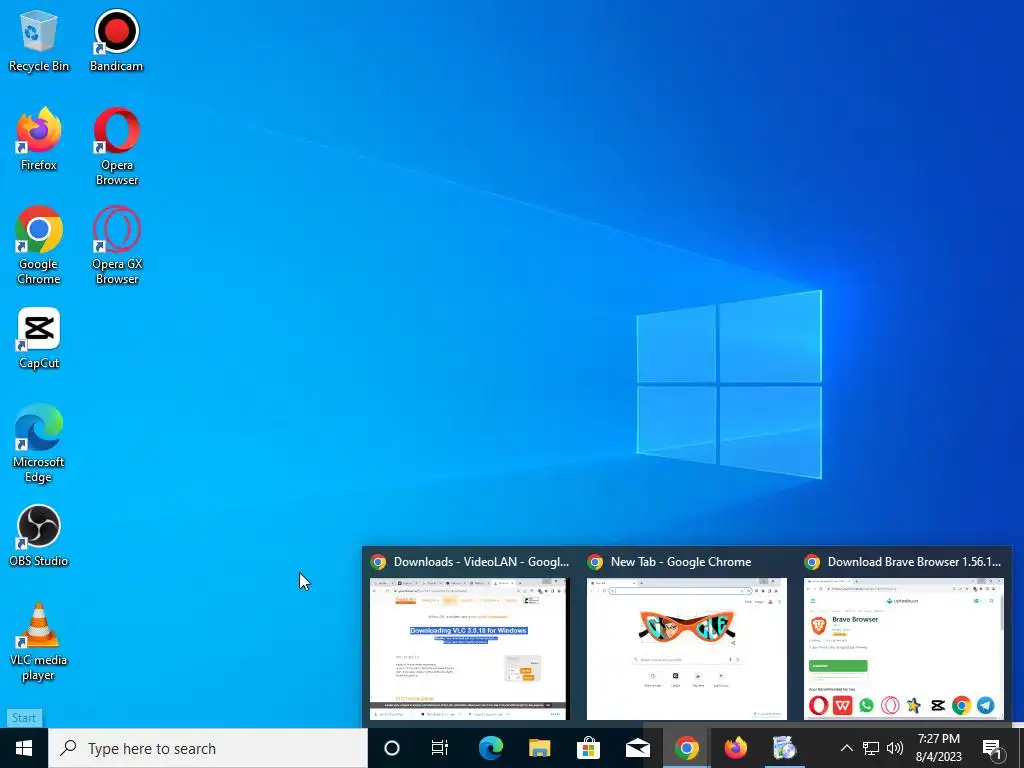Open the network status tray icon
The width and height of the screenshot is (1024, 768).
pos(871,748)
